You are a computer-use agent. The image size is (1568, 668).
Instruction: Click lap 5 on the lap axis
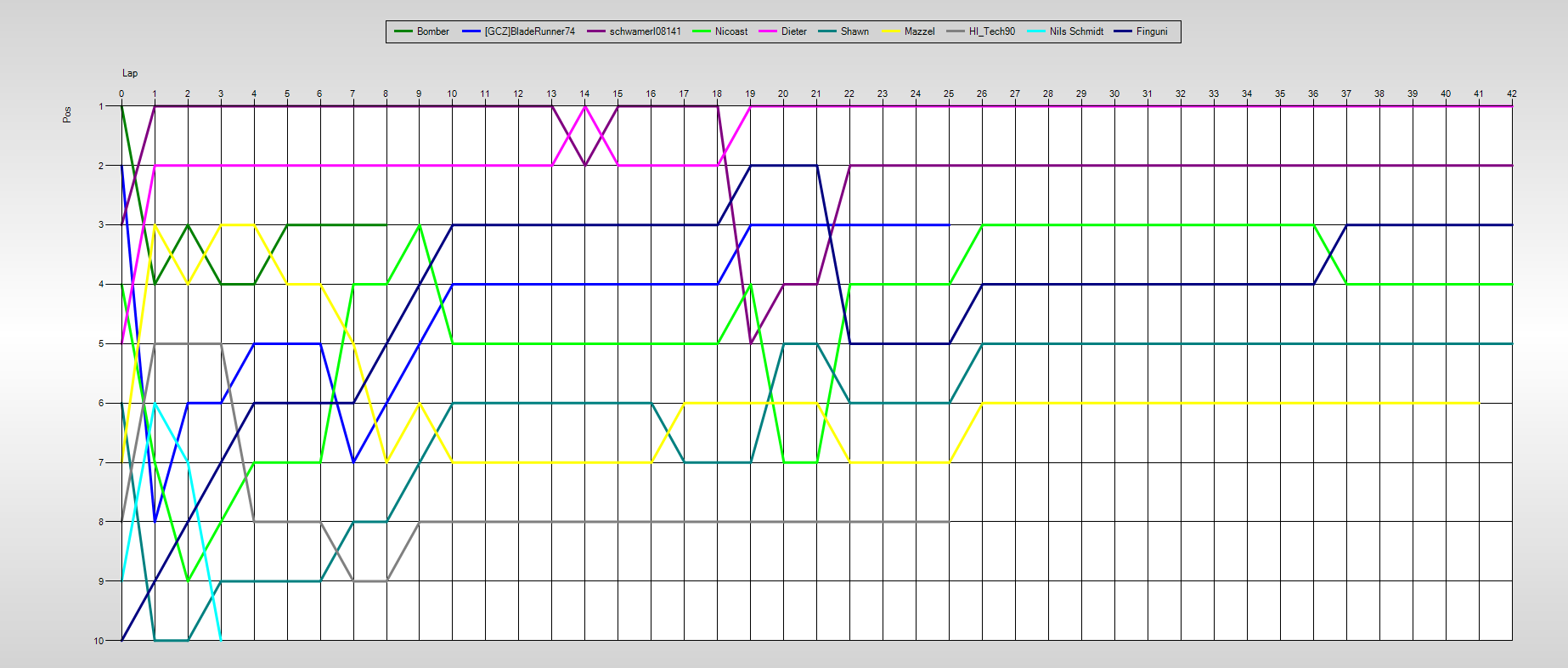(x=287, y=93)
